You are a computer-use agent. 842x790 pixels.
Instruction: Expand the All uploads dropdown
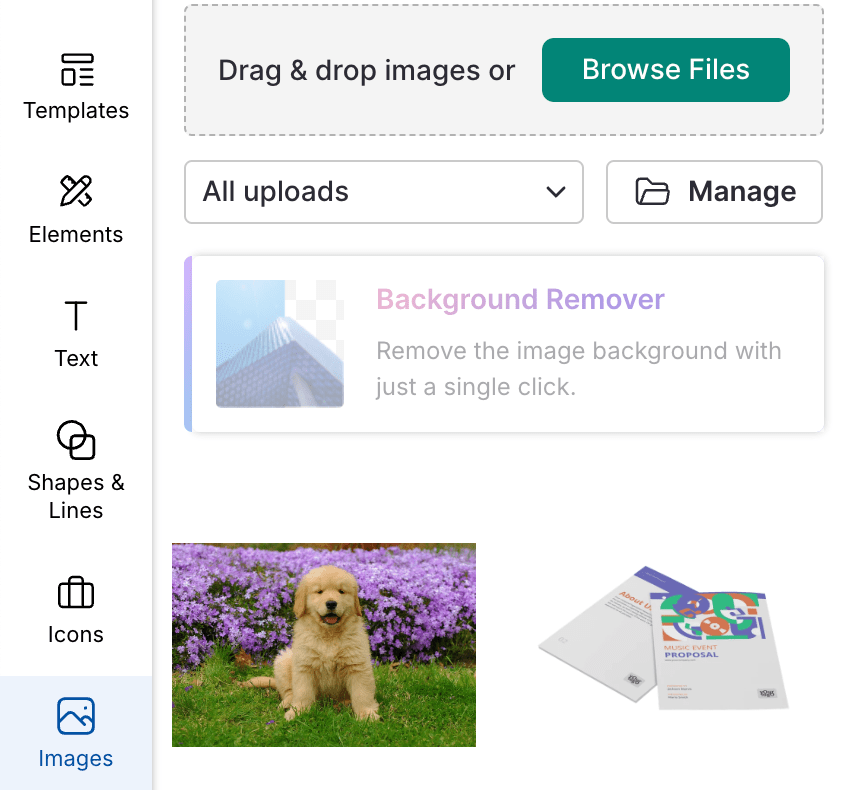(384, 192)
